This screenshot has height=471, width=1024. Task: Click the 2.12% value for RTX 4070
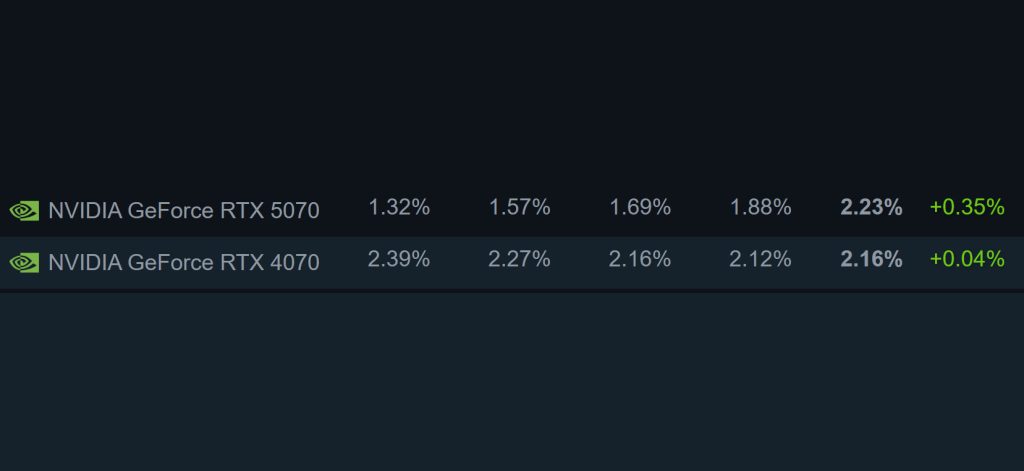760,260
